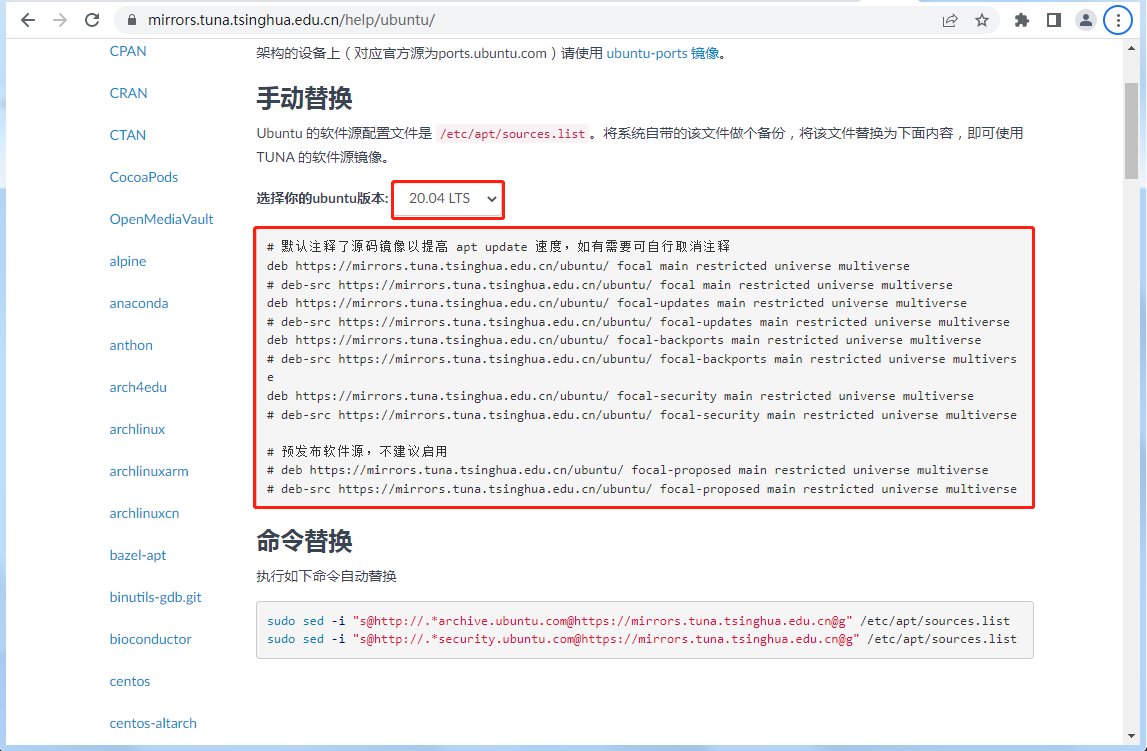The image size is (1147, 751).
Task: Open the bazel-apt sidebar link
Action: click(x=138, y=555)
